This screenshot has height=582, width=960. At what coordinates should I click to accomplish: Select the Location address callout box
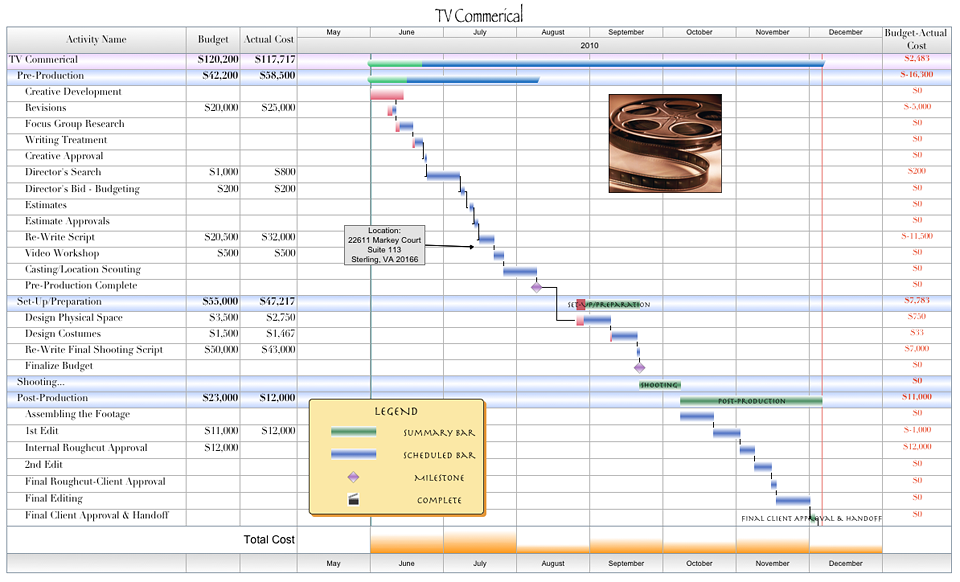[x=384, y=245]
